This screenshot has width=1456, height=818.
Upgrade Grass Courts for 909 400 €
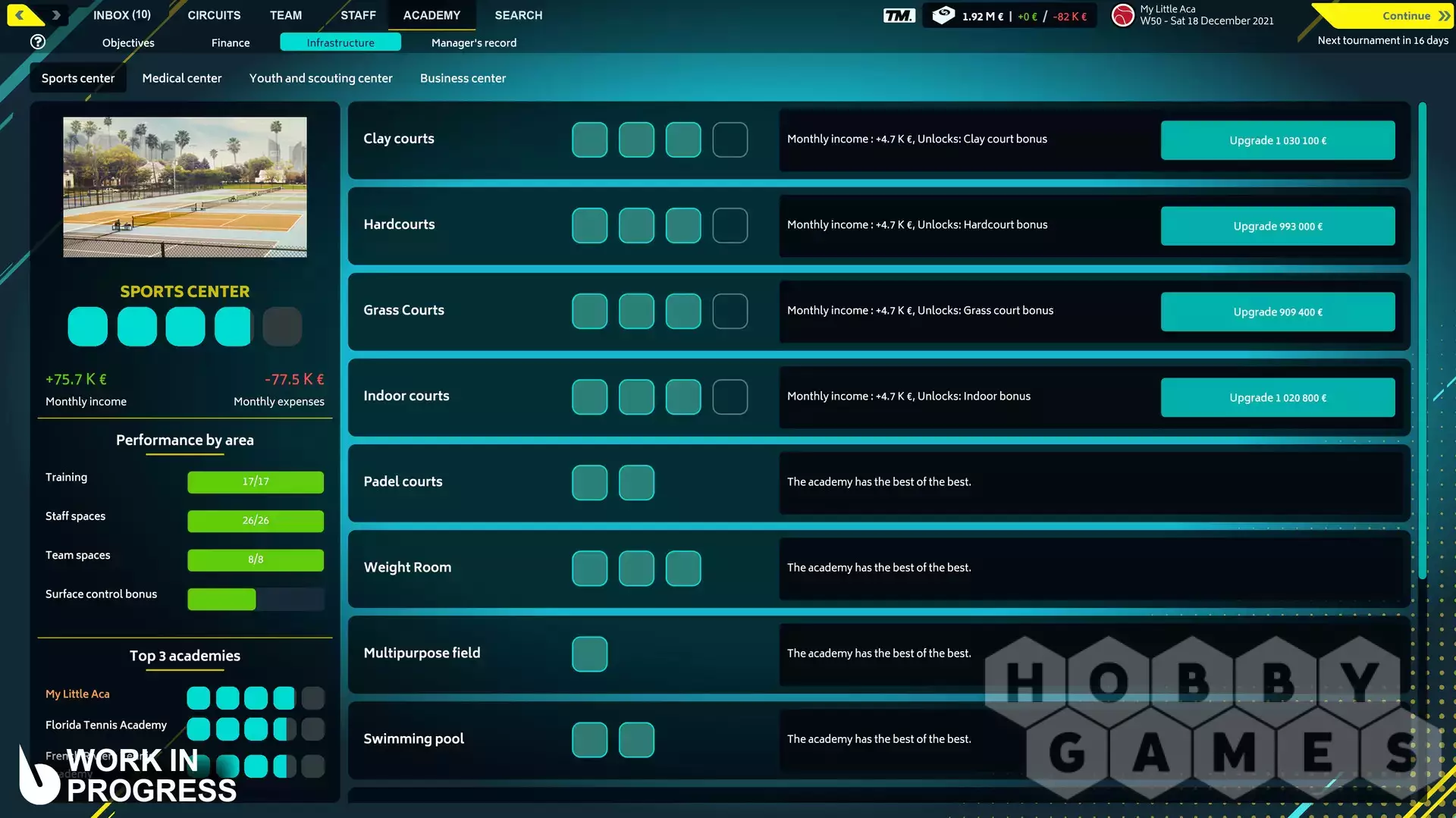(x=1277, y=312)
